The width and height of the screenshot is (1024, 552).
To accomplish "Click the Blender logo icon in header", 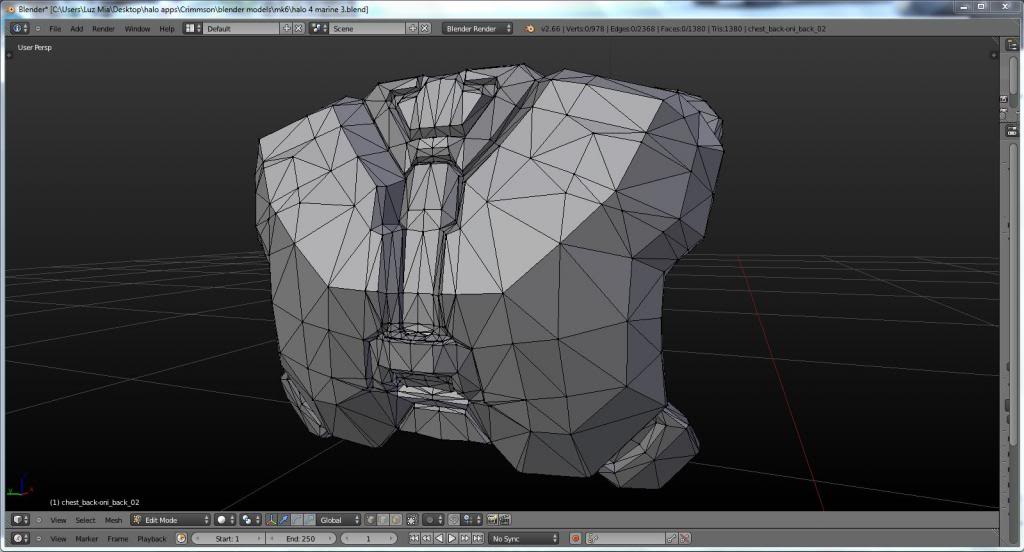I will point(530,28).
